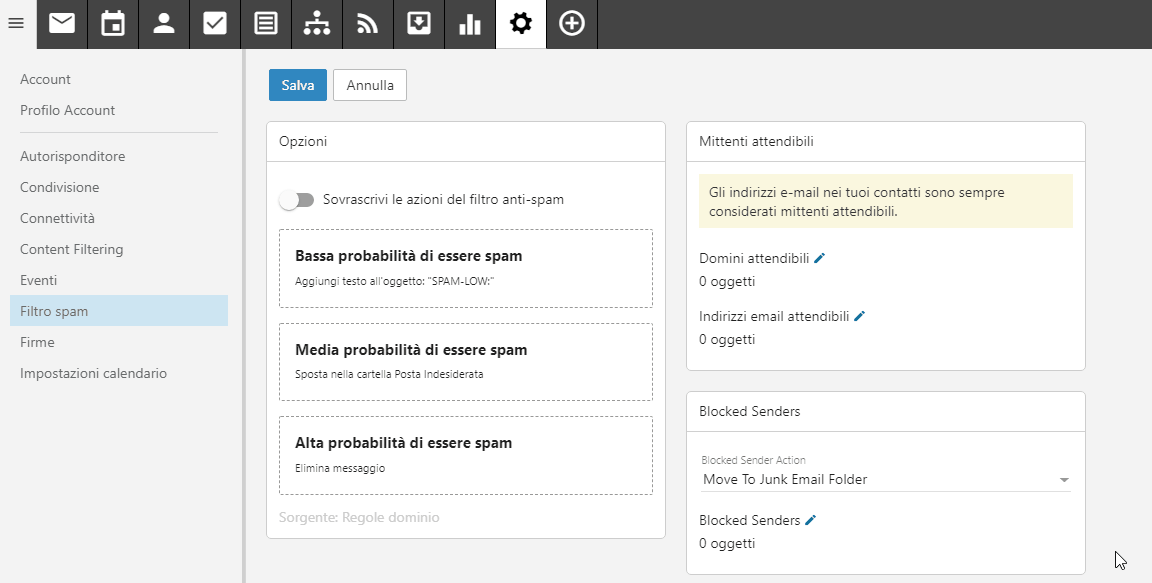Expand Blocked Sender Action dropdown
The height and width of the screenshot is (583, 1152).
[x=885, y=479]
